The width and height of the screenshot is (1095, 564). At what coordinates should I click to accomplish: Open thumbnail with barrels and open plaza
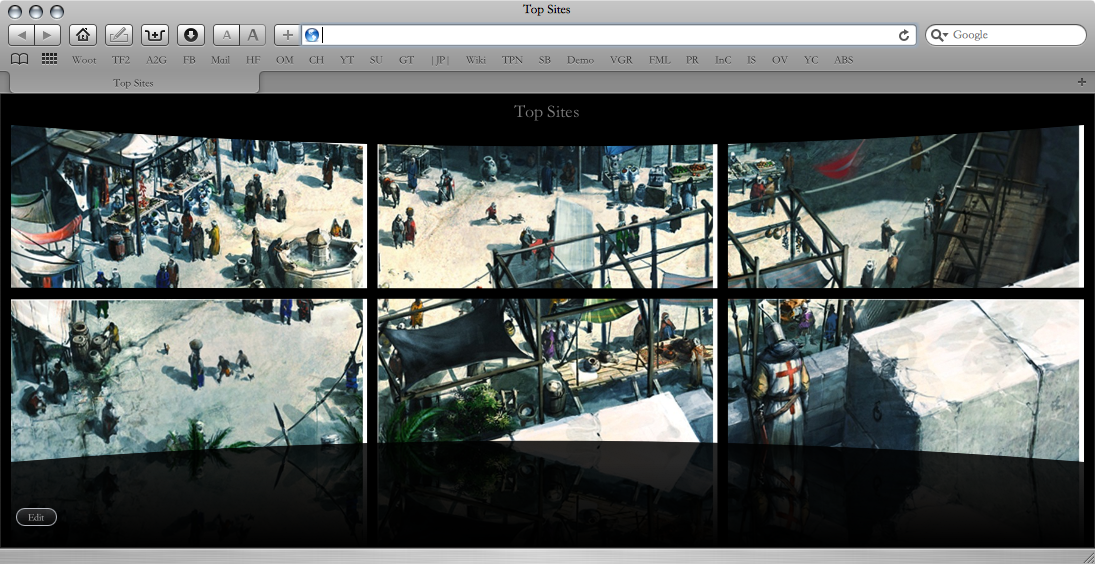(189, 380)
